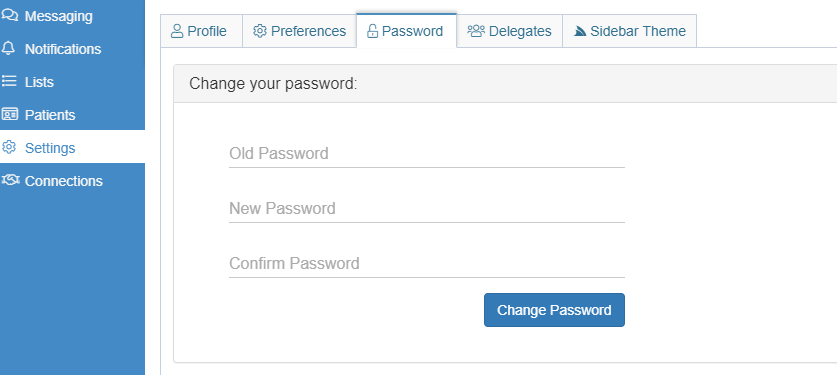
Task: Click the bulleted list icon beside Lists
Action: coord(9,81)
